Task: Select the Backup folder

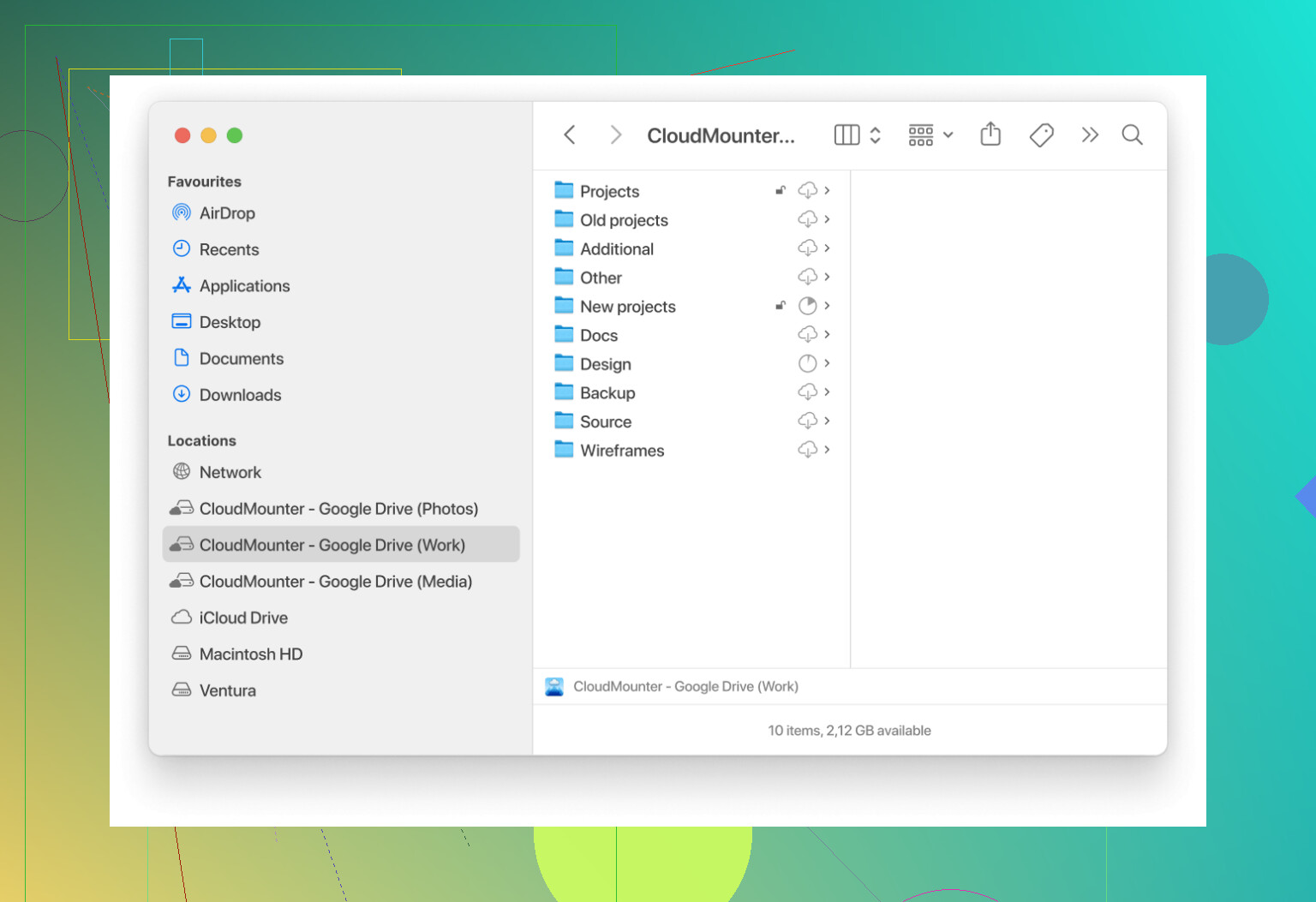Action: point(607,393)
